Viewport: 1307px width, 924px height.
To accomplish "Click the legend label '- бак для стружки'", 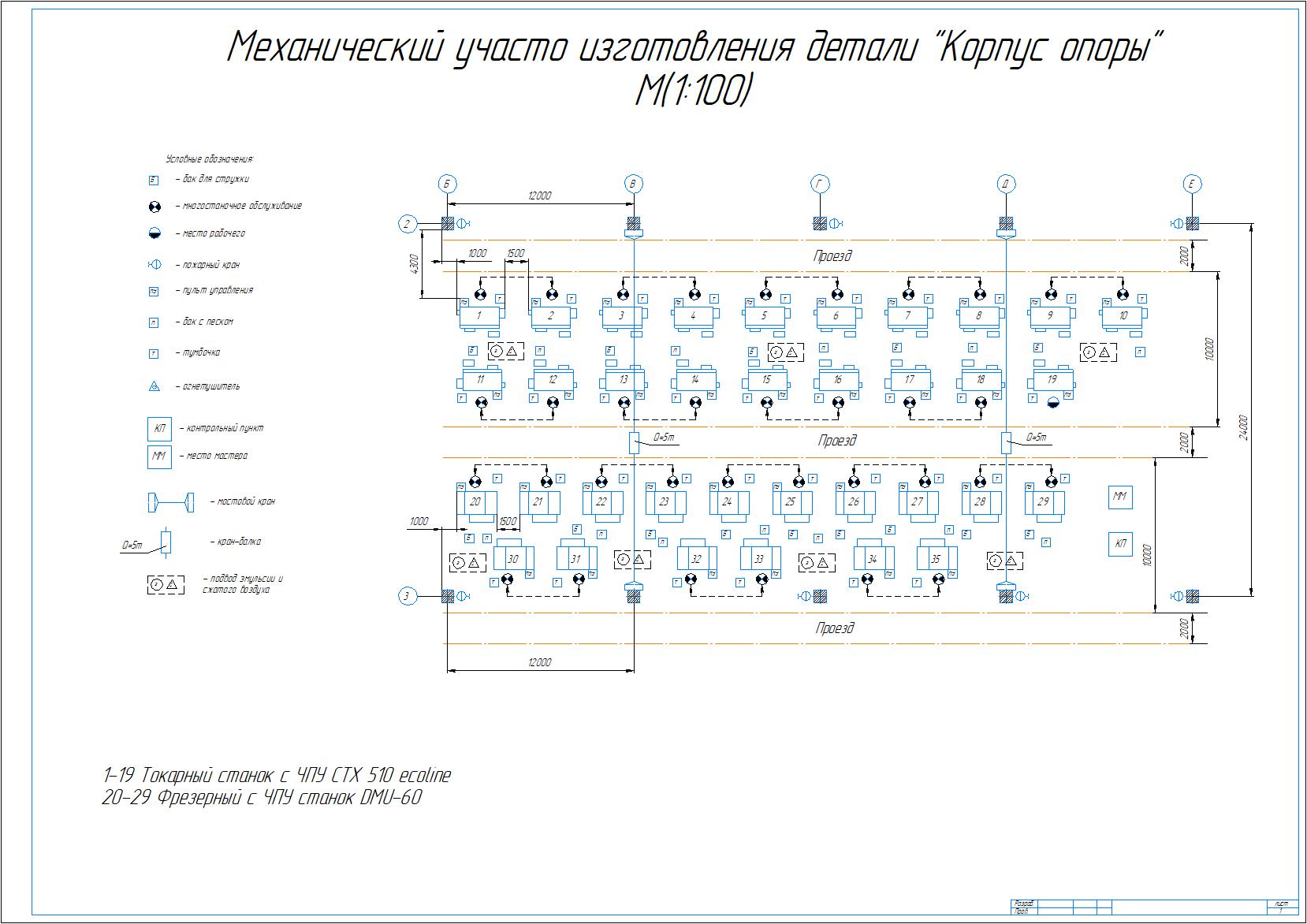I will (x=212, y=180).
